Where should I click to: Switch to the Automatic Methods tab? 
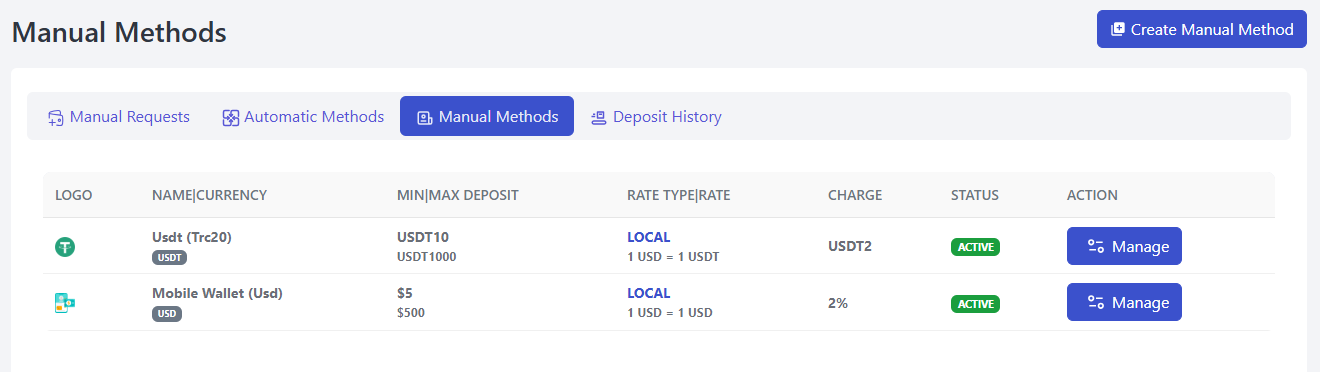(303, 117)
